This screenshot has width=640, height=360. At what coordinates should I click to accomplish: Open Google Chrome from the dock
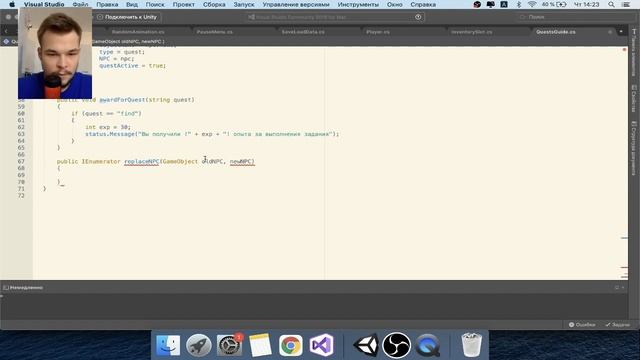[x=291, y=345]
